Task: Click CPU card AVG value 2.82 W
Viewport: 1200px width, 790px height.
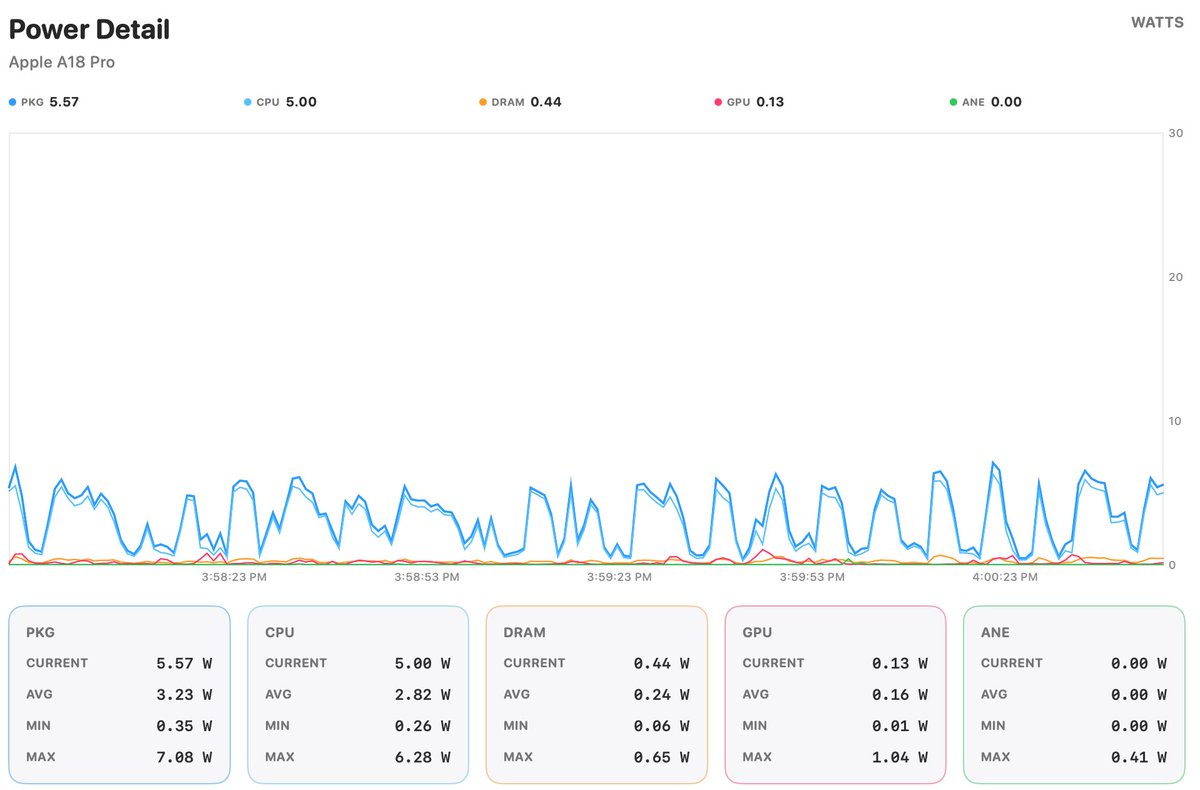Action: [423, 694]
